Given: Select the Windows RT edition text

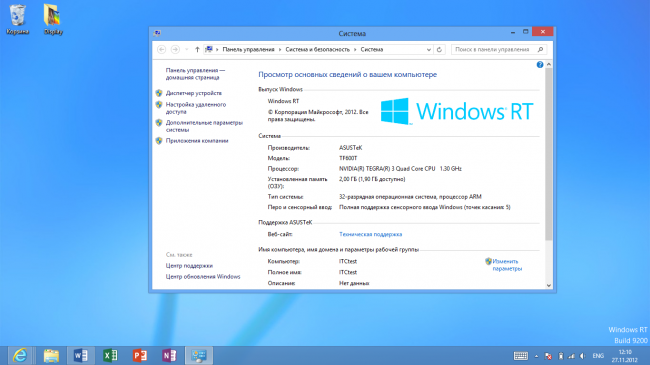Looking at the screenshot, I should [283, 101].
